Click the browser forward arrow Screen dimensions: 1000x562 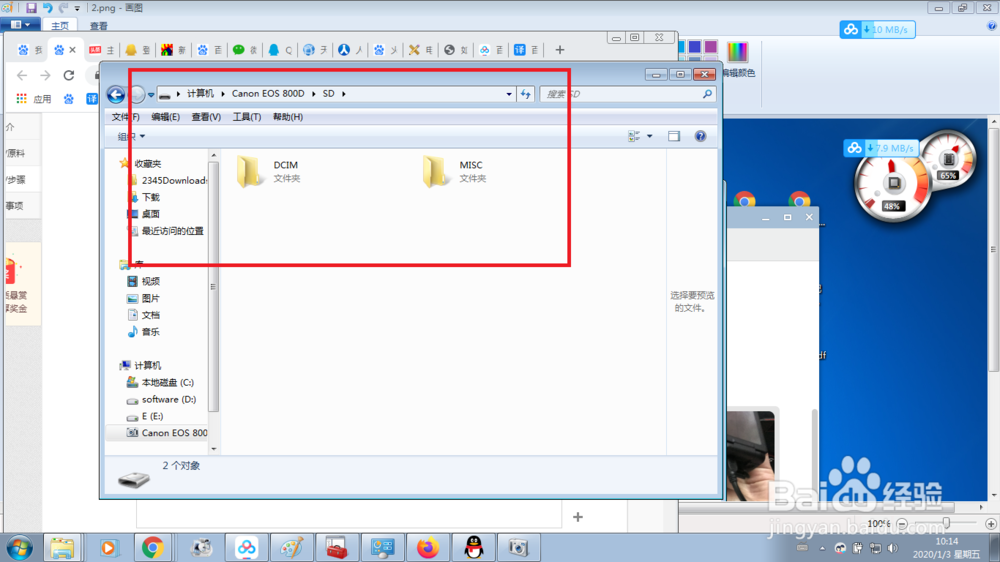tap(45, 75)
